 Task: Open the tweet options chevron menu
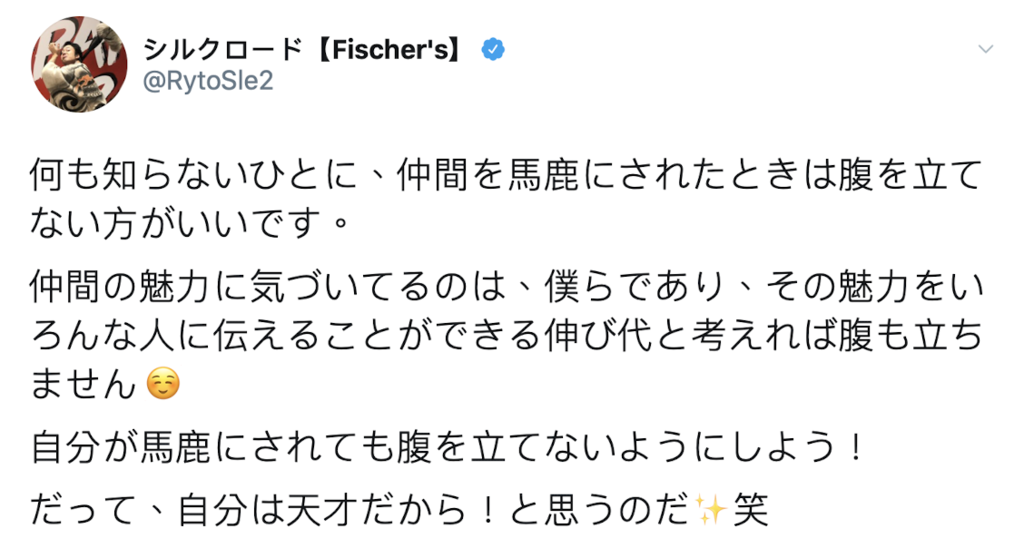985,49
